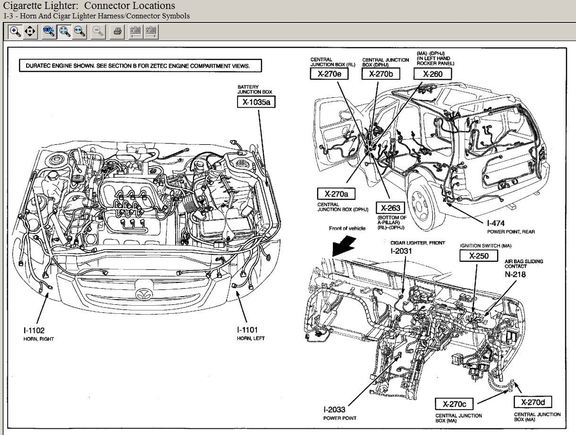This screenshot has height=435, width=576.
Task: Click the Duratec engine note box
Action: (x=140, y=66)
